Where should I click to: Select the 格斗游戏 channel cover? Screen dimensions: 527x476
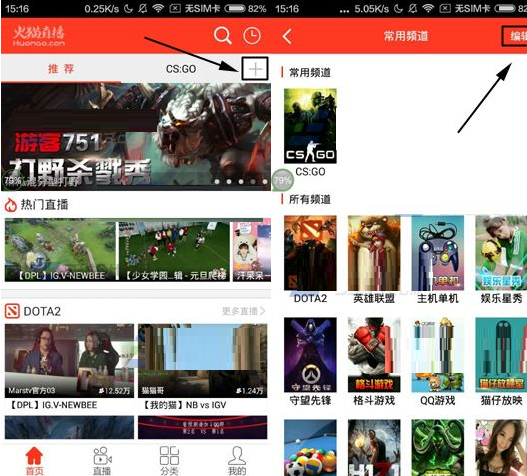tap(374, 355)
